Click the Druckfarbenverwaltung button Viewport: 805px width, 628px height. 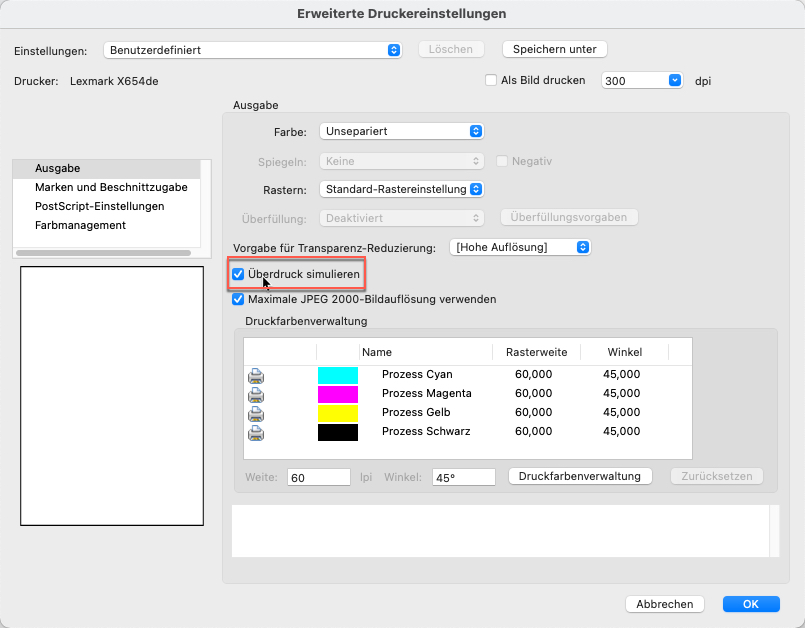580,477
